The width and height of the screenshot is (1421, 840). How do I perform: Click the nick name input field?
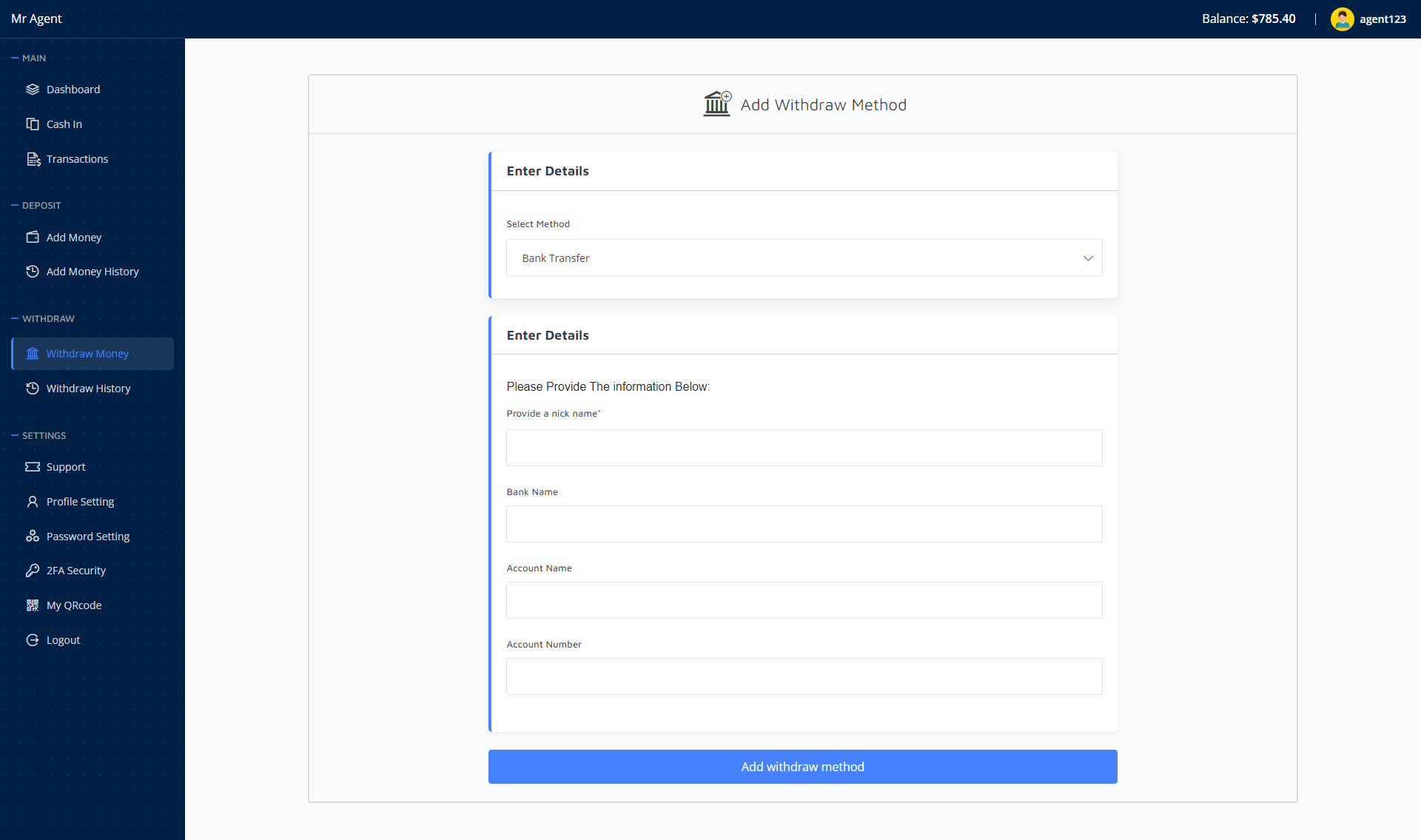804,447
